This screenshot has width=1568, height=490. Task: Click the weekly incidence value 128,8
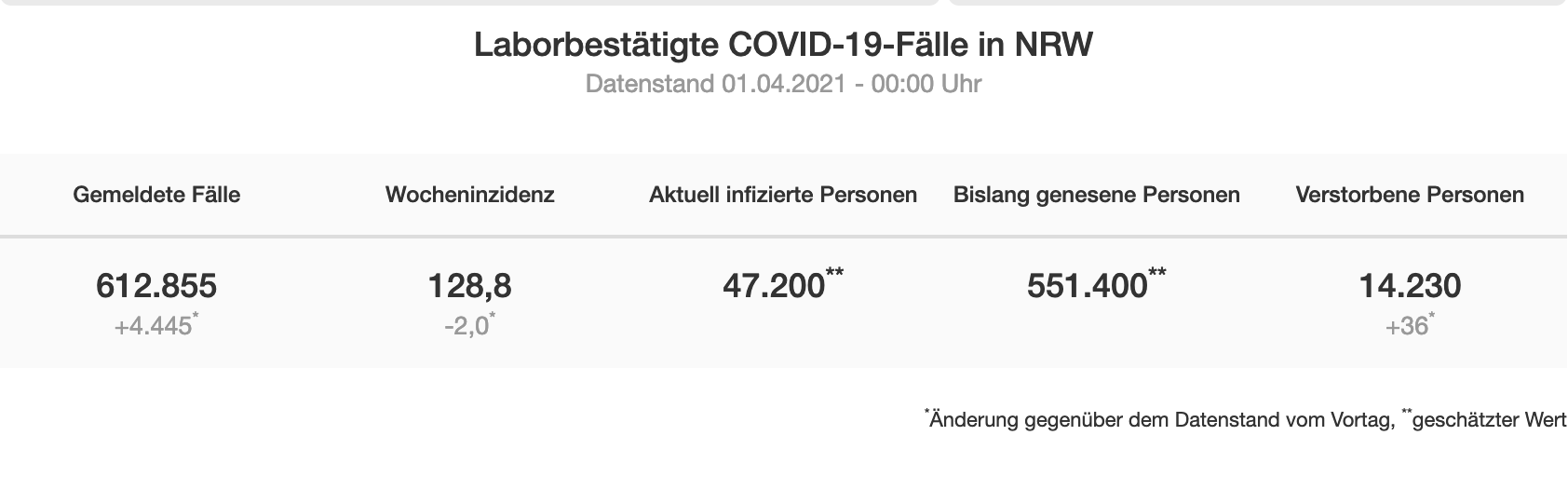[x=469, y=285]
